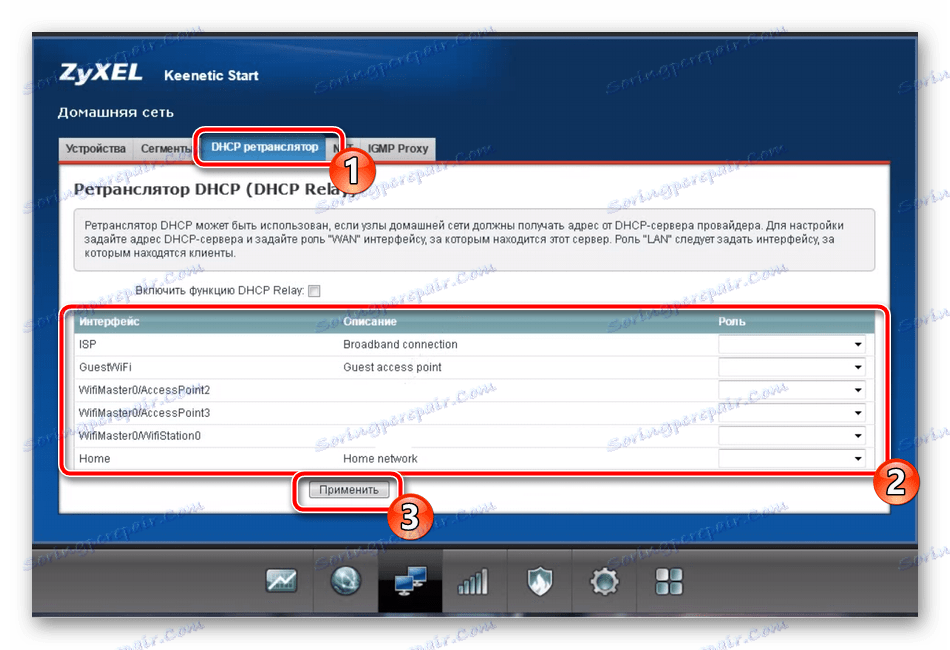Switch to the Сегменты tab

click(x=165, y=148)
